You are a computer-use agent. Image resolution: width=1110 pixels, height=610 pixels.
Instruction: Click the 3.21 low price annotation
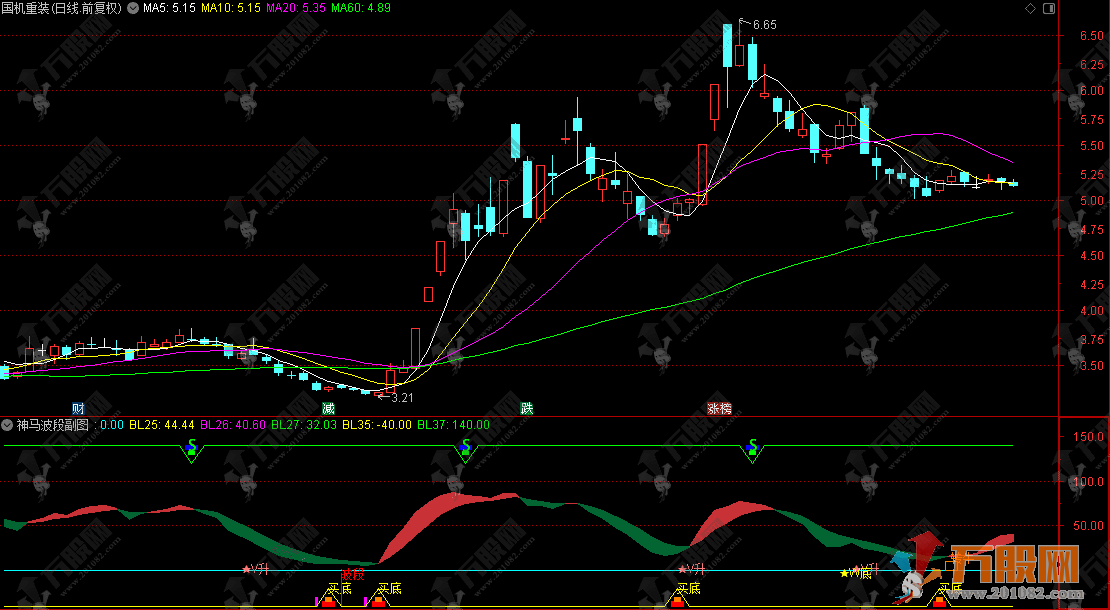pos(401,398)
